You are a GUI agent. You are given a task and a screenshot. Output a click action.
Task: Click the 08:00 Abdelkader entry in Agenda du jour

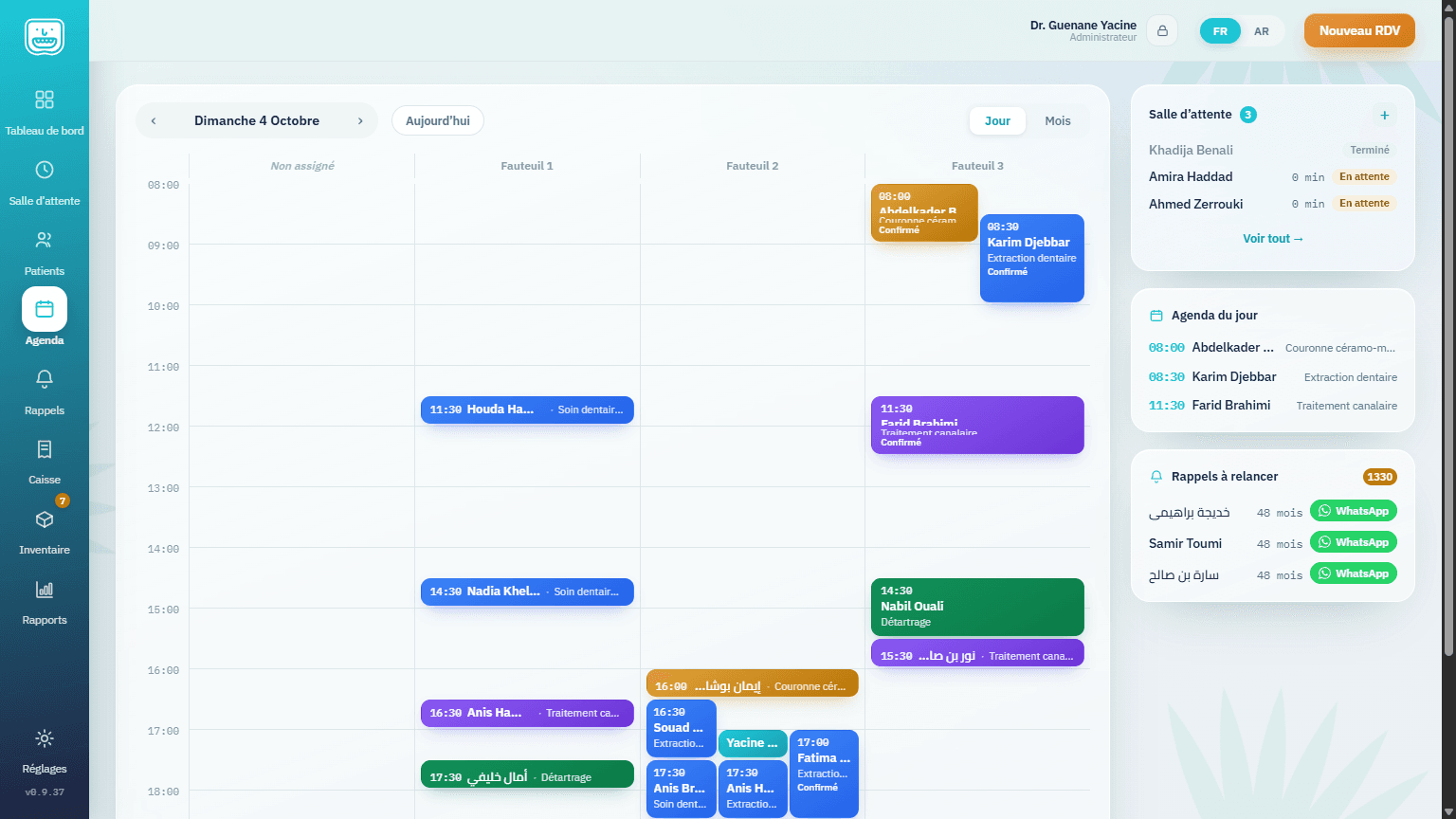pos(1272,348)
